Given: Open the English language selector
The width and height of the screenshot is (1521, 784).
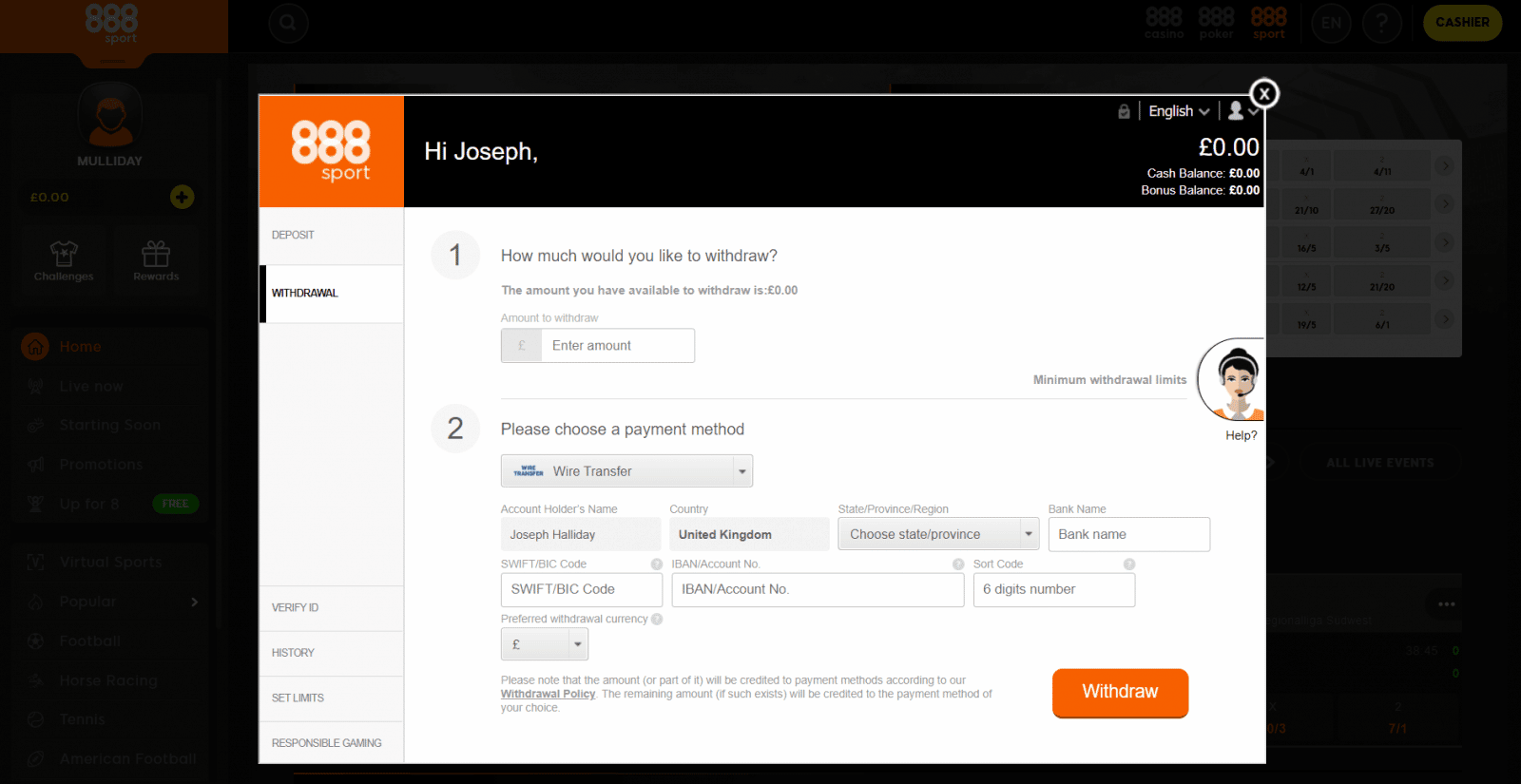Looking at the screenshot, I should pyautogui.click(x=1178, y=111).
